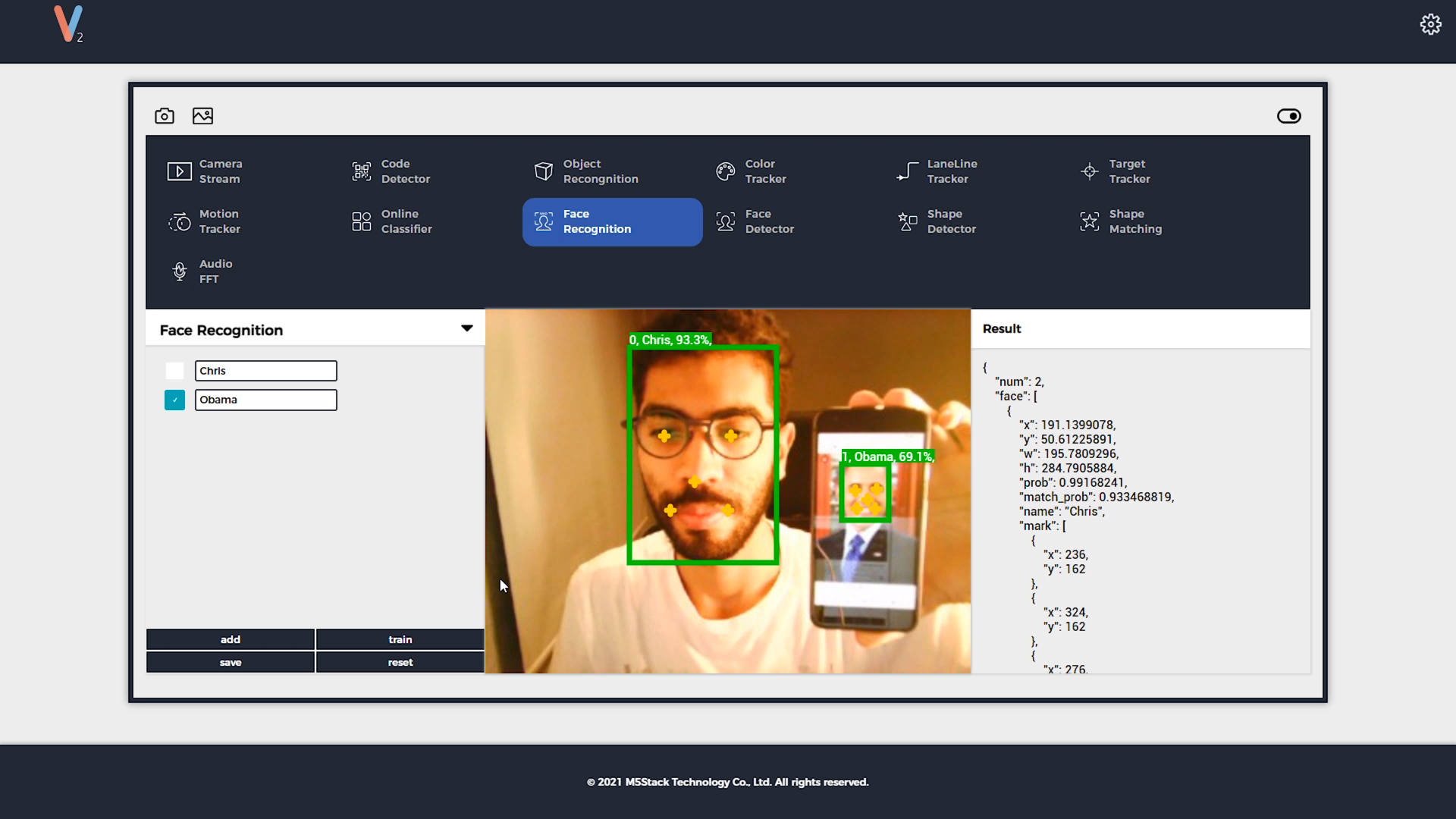Image resolution: width=1456 pixels, height=819 pixels.
Task: Click the add button
Action: point(230,639)
